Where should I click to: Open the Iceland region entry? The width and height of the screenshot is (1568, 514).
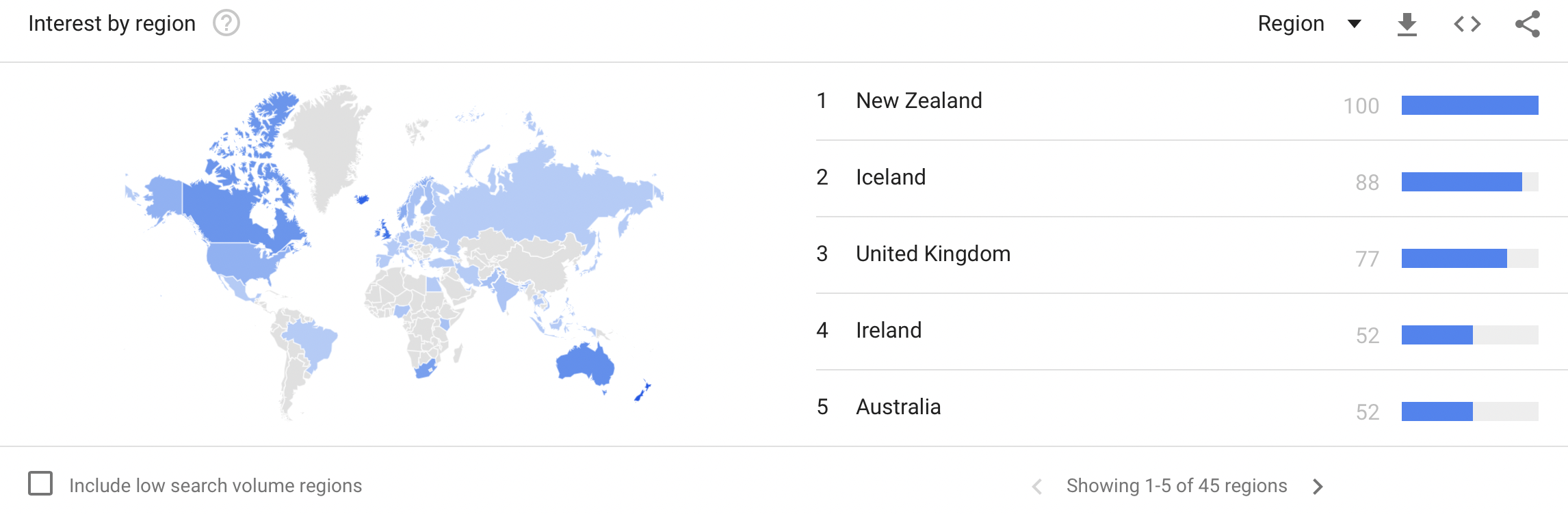pos(890,177)
